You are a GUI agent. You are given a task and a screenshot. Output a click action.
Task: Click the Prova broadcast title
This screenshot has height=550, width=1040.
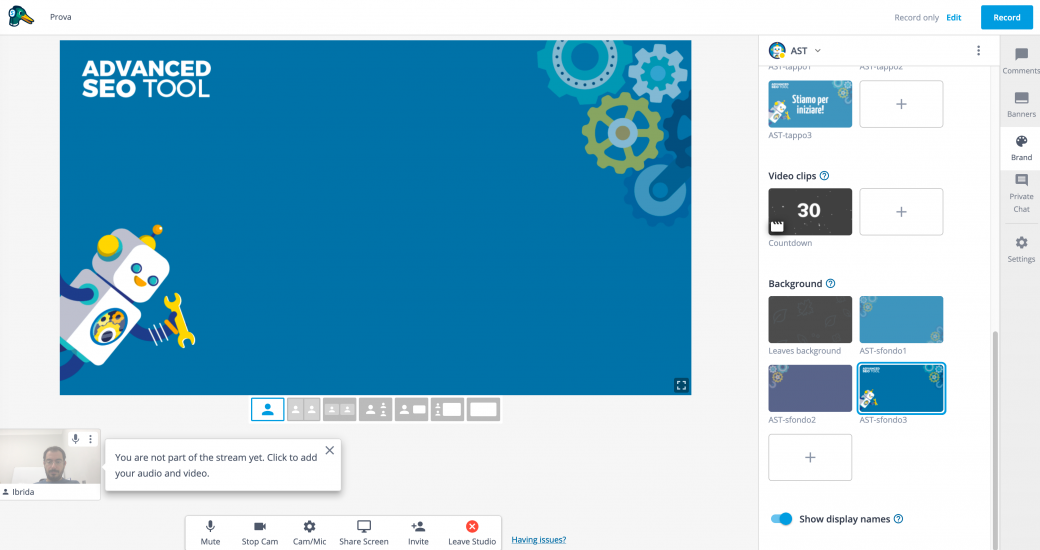[60, 17]
